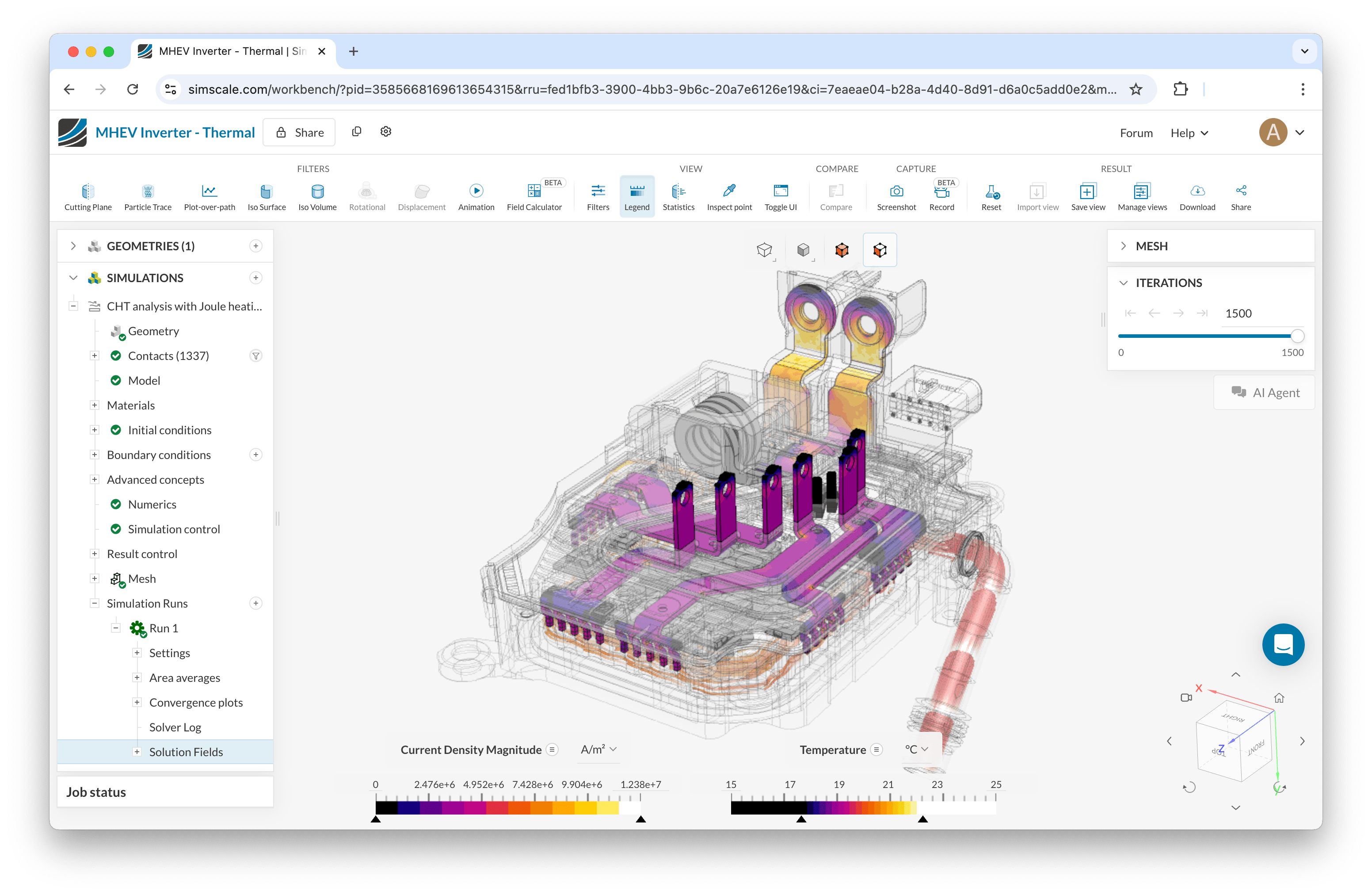The image size is (1372, 895).
Task: Select Convergence plots item
Action: [196, 702]
